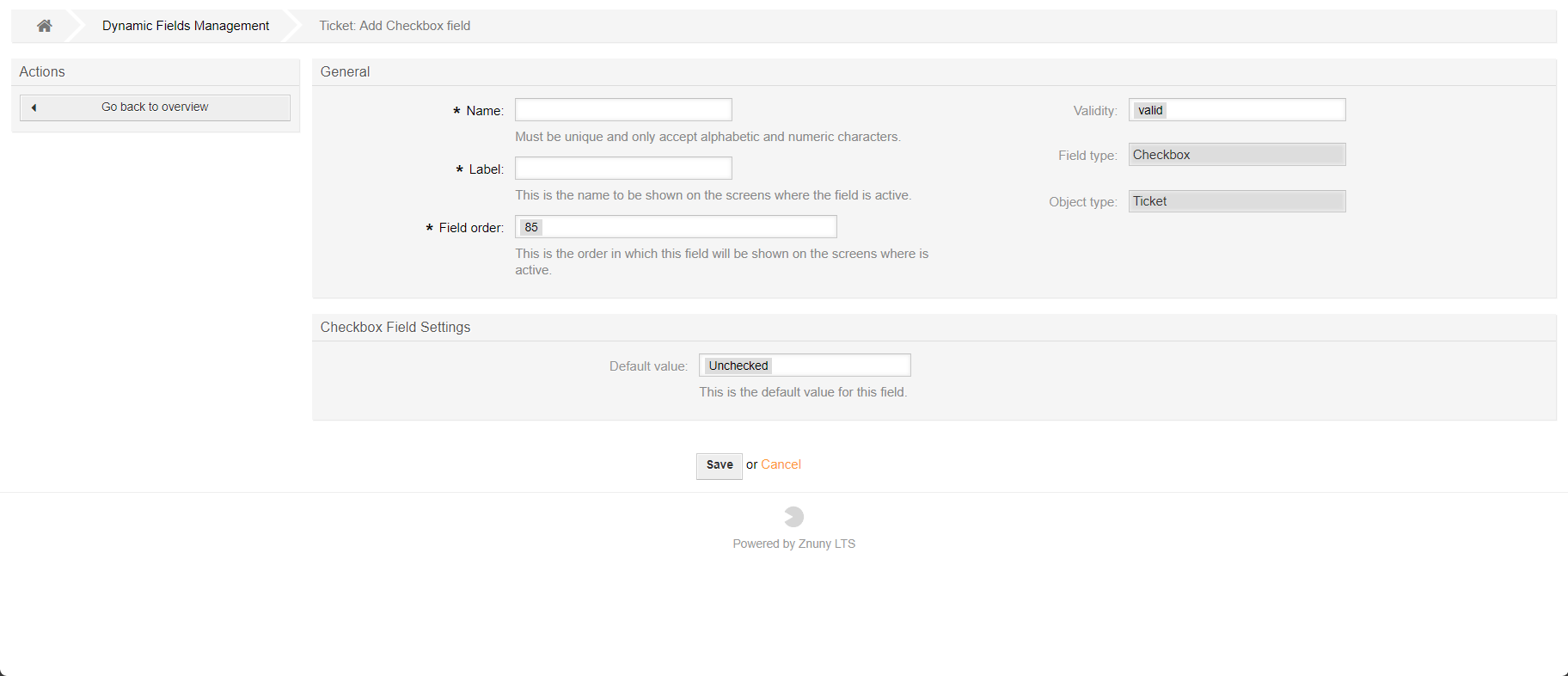Open the Object type dropdown showing Ticket

pyautogui.click(x=1236, y=200)
